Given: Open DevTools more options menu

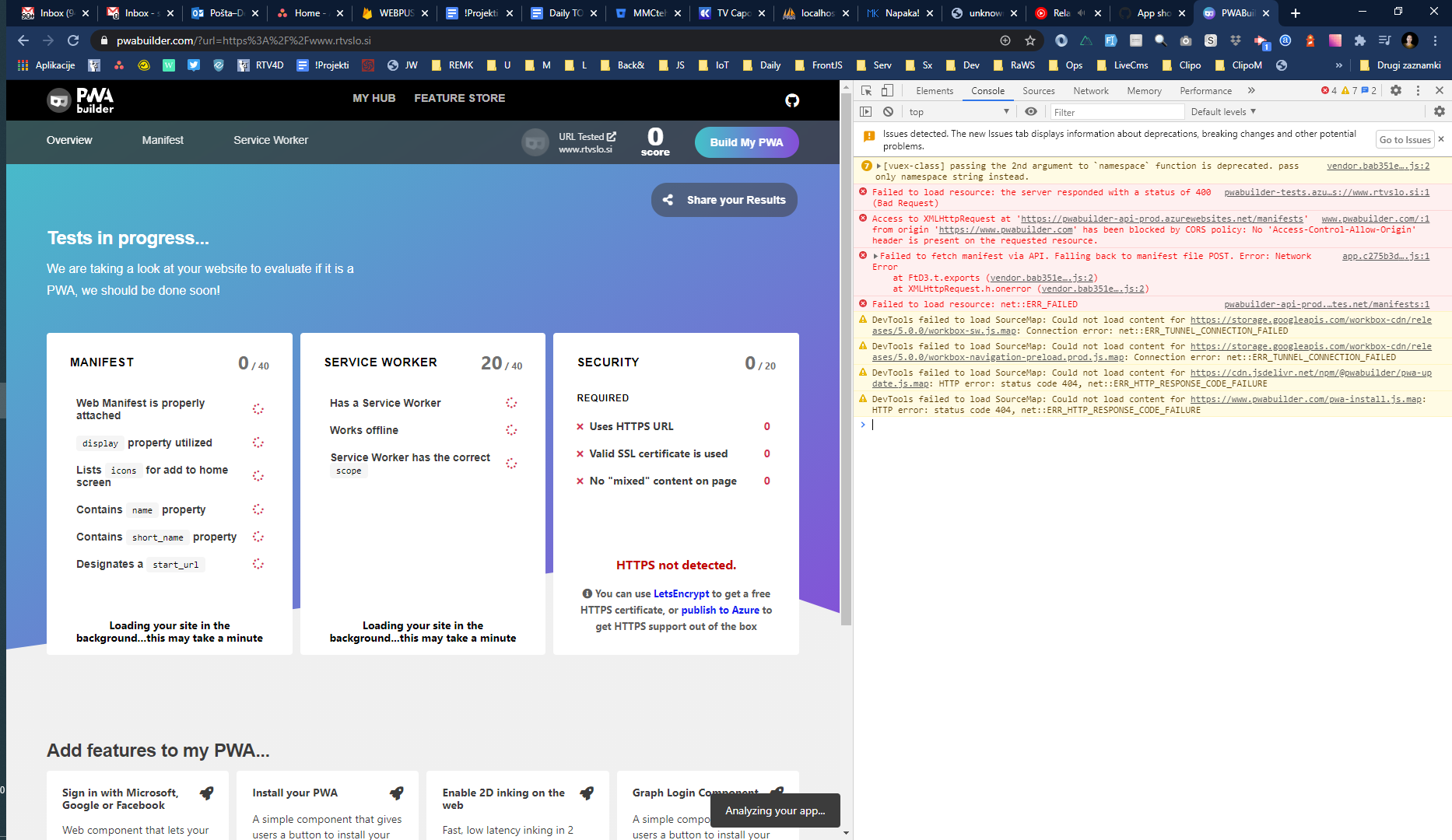Looking at the screenshot, I should (x=1418, y=90).
